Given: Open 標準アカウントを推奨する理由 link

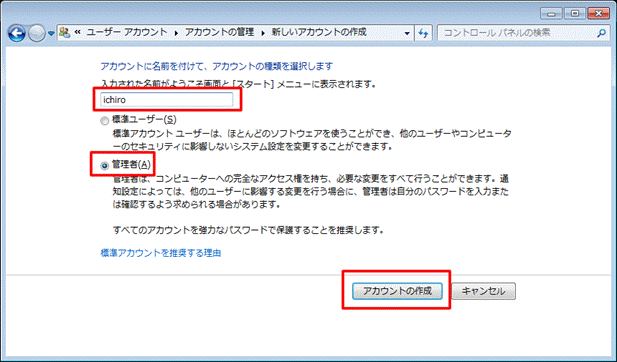Looking at the screenshot, I should click(161, 253).
